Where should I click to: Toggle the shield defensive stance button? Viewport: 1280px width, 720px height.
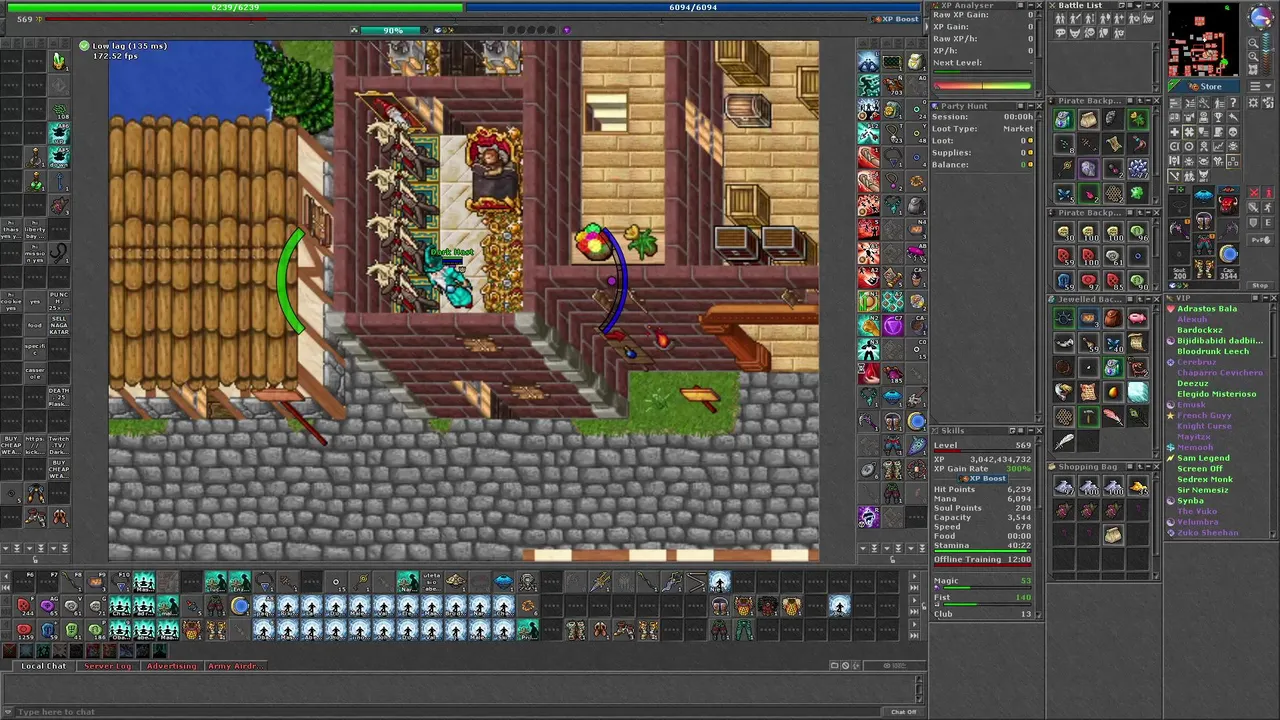tap(1254, 222)
